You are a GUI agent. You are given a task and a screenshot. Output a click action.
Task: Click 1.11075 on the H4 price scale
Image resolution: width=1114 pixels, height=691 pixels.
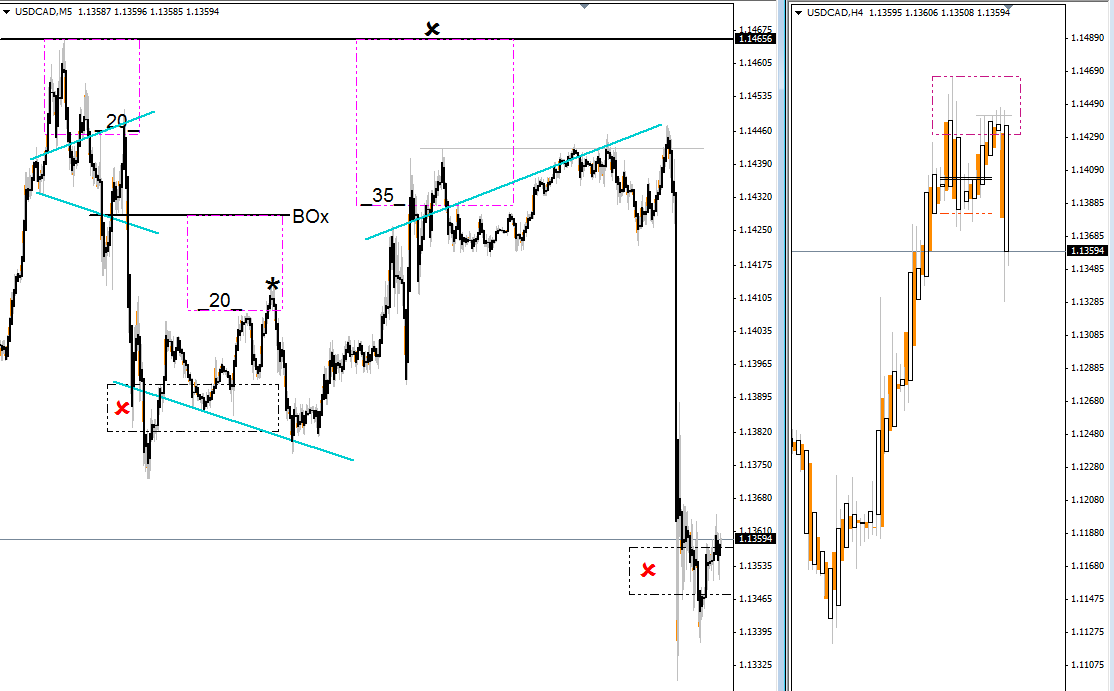click(1088, 665)
